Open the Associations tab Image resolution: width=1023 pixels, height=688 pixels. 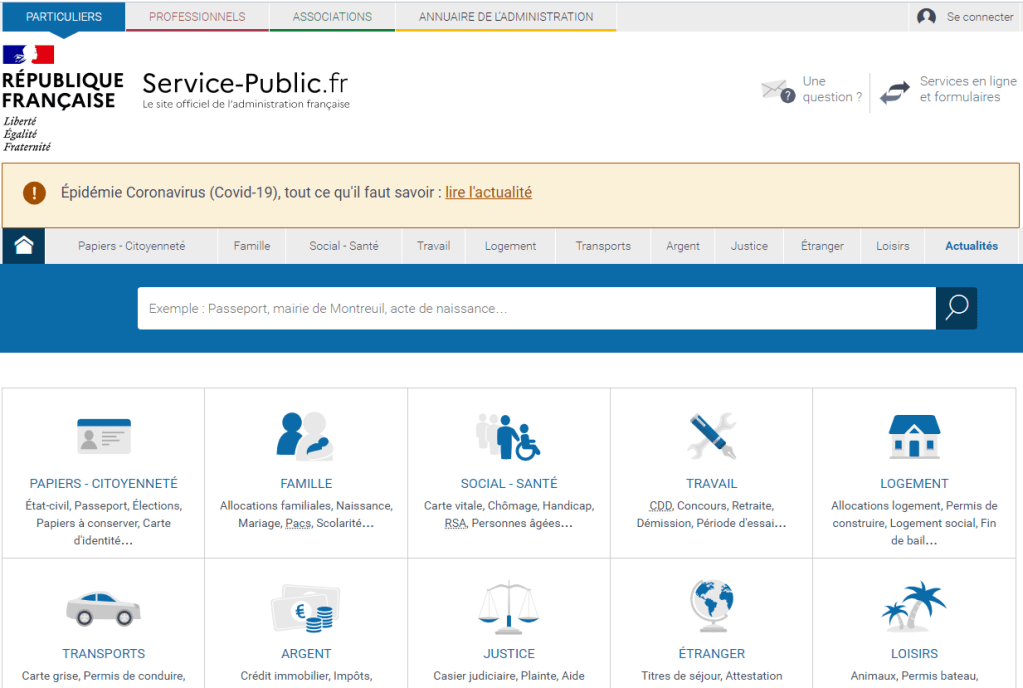[x=332, y=17]
